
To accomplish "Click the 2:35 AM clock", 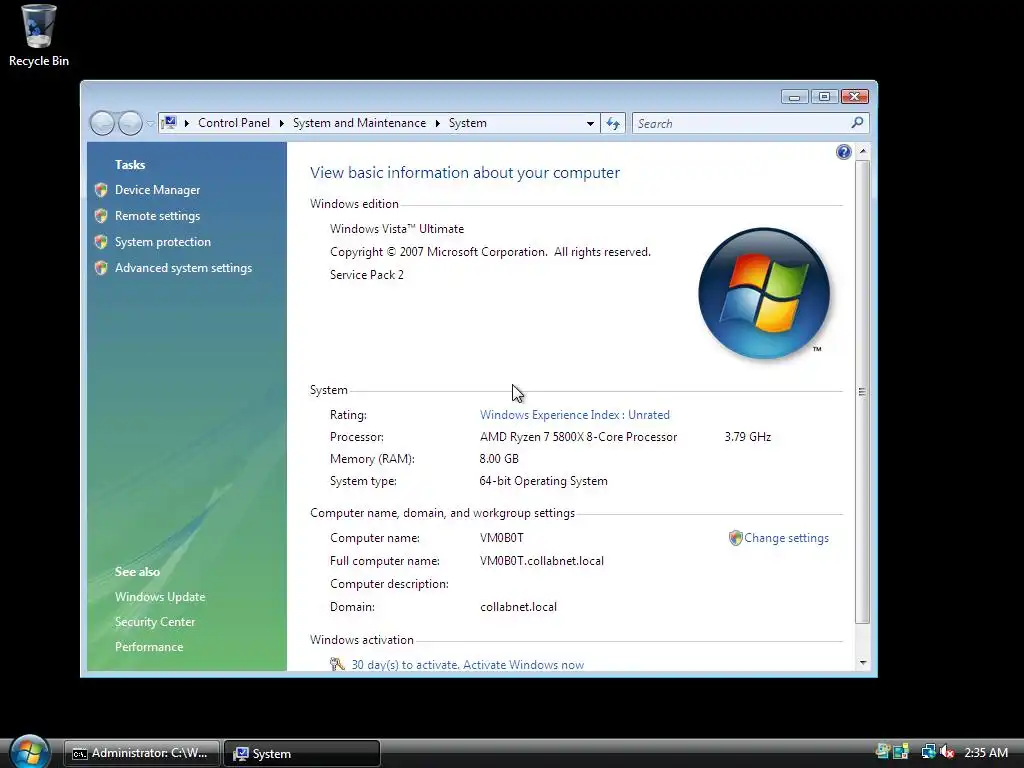I will (986, 752).
